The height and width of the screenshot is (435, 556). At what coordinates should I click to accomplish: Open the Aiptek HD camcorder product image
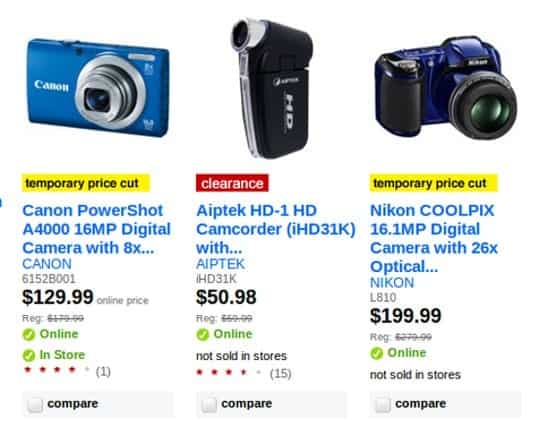[x=272, y=88]
